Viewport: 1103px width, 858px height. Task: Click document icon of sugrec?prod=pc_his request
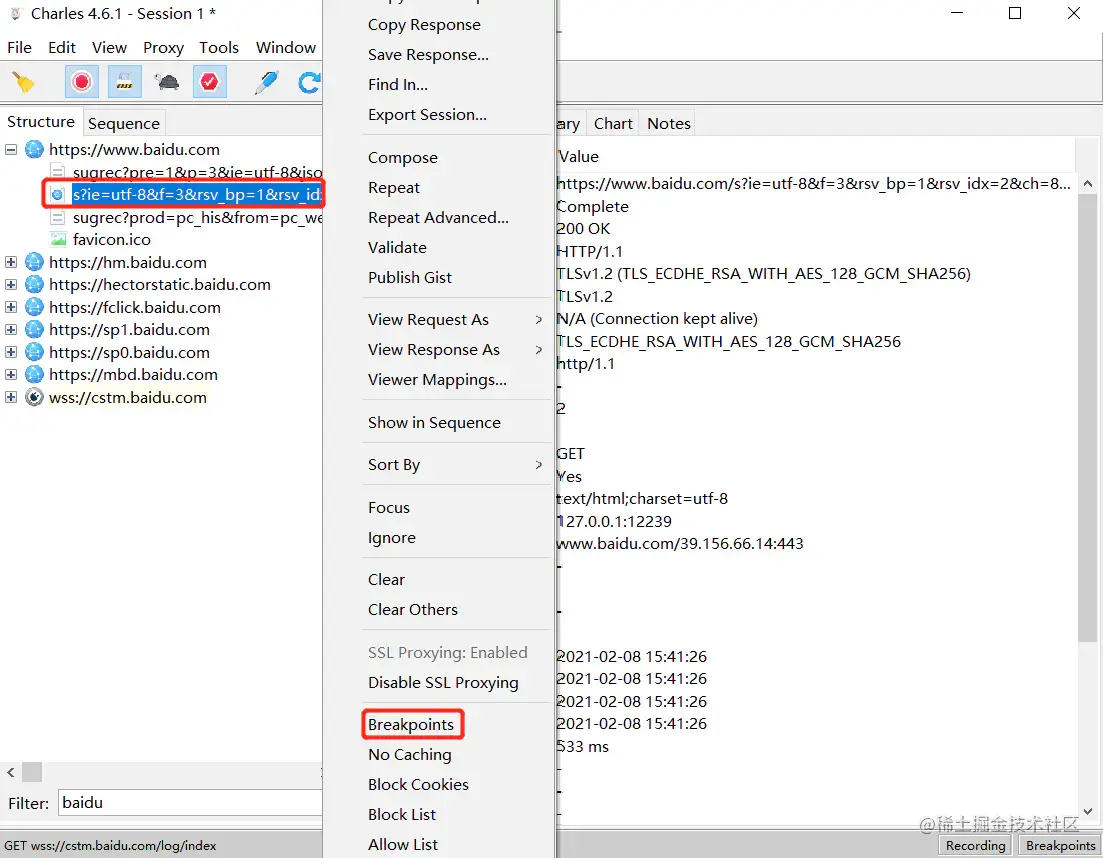coord(58,217)
